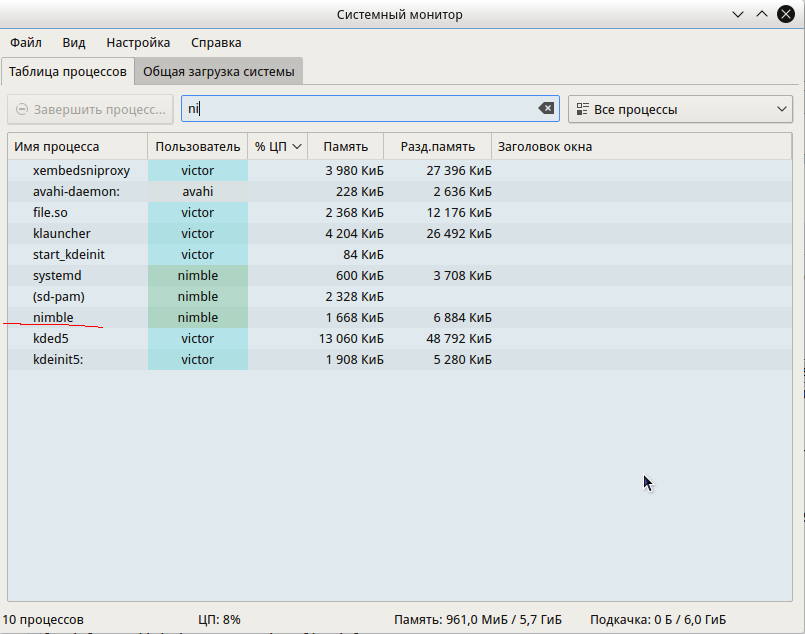The height and width of the screenshot is (634, 805).
Task: Open the Файл menu
Action: [x=26, y=43]
